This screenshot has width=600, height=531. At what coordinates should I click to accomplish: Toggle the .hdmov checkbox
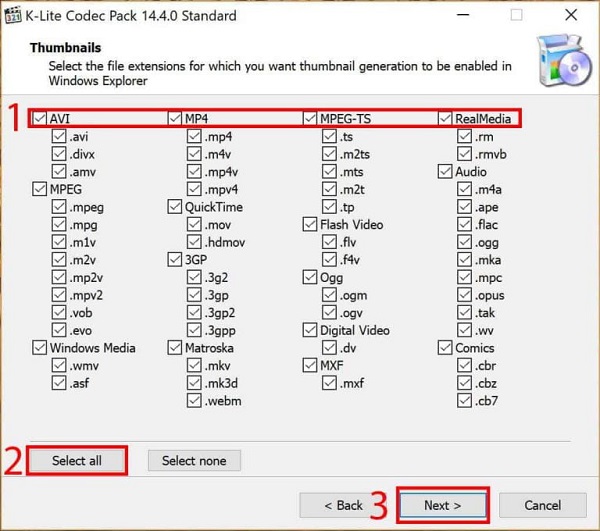pyautogui.click(x=194, y=242)
